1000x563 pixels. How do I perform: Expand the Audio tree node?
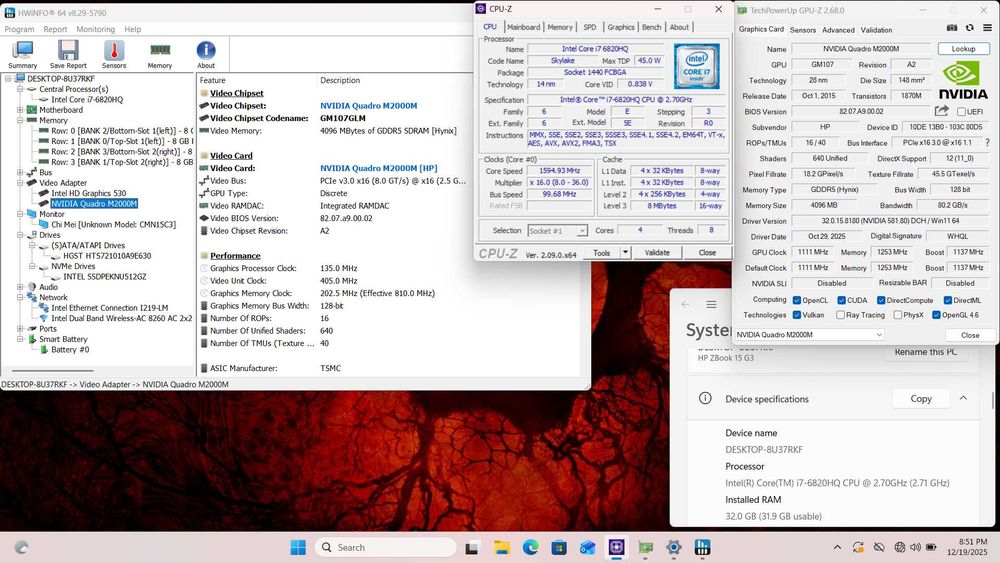pyautogui.click(x=20, y=287)
